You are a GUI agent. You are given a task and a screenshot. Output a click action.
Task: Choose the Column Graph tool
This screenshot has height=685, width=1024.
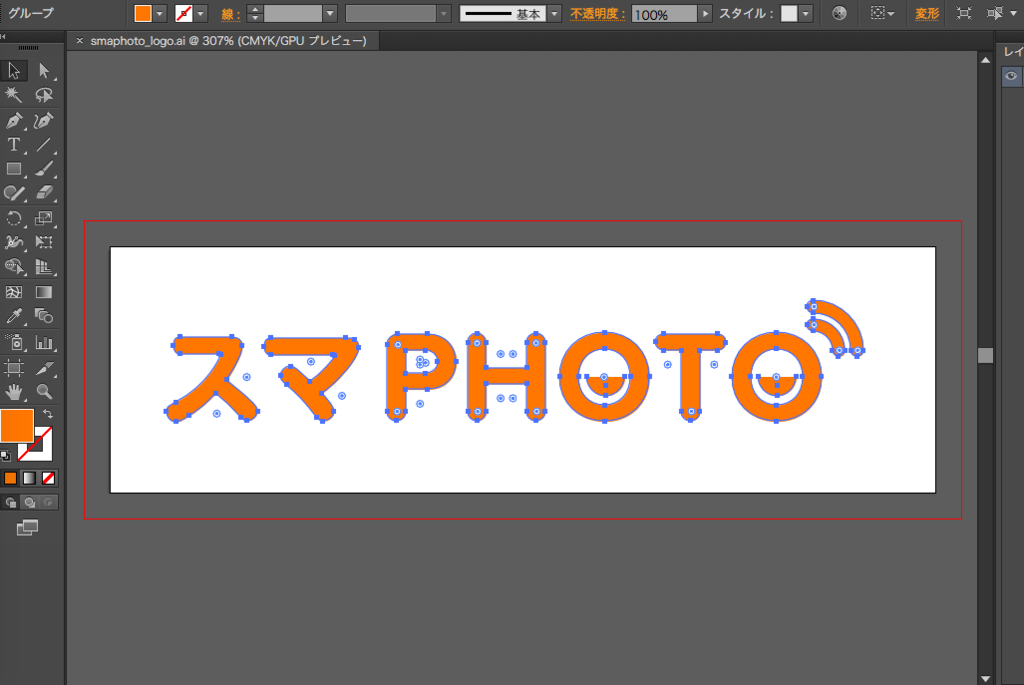click(44, 342)
